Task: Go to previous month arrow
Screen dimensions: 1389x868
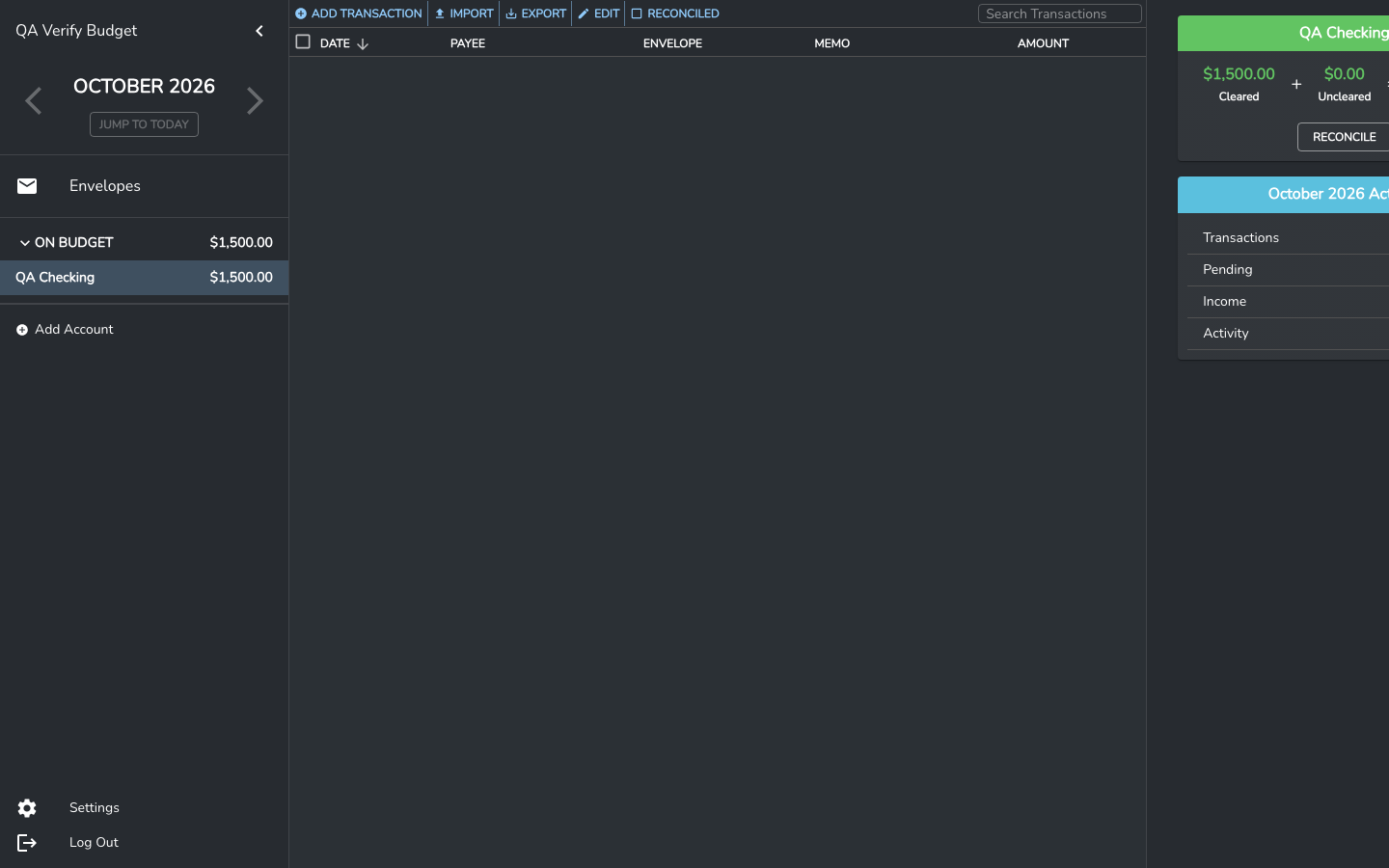Action: click(x=34, y=100)
